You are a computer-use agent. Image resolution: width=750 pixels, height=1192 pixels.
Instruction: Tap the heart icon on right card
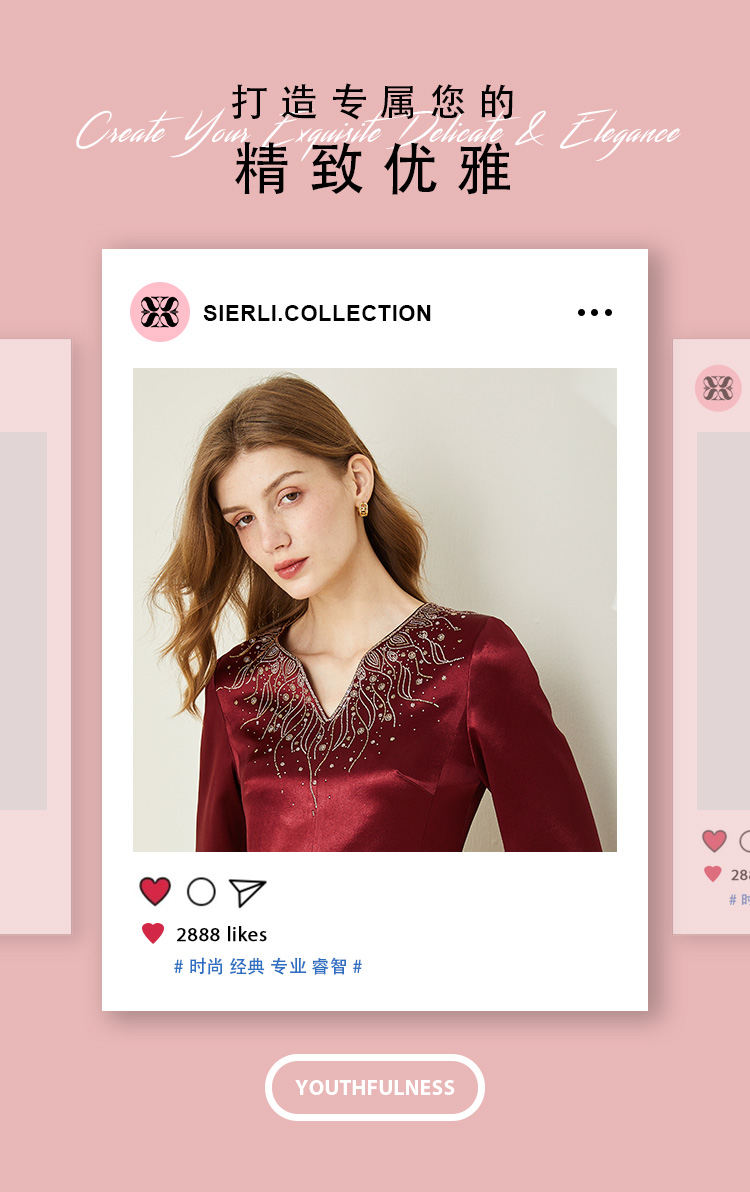coord(714,841)
